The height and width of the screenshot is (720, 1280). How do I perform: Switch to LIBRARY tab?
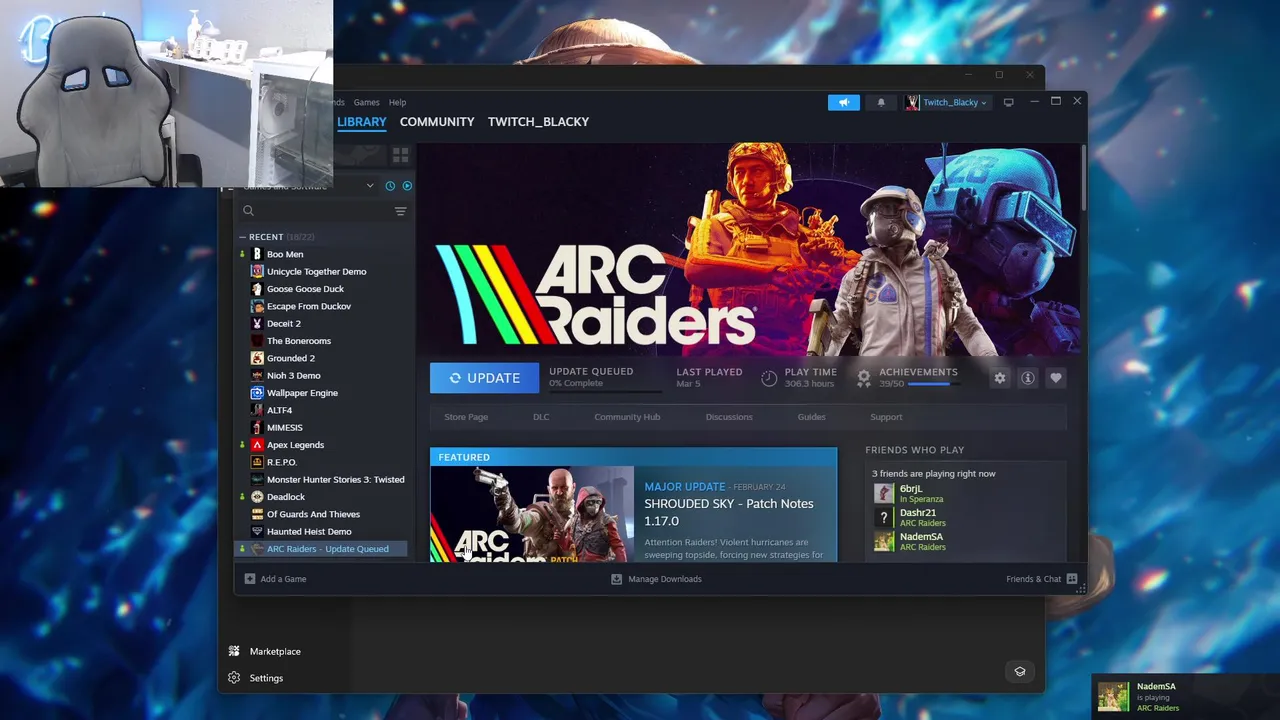[x=361, y=122]
